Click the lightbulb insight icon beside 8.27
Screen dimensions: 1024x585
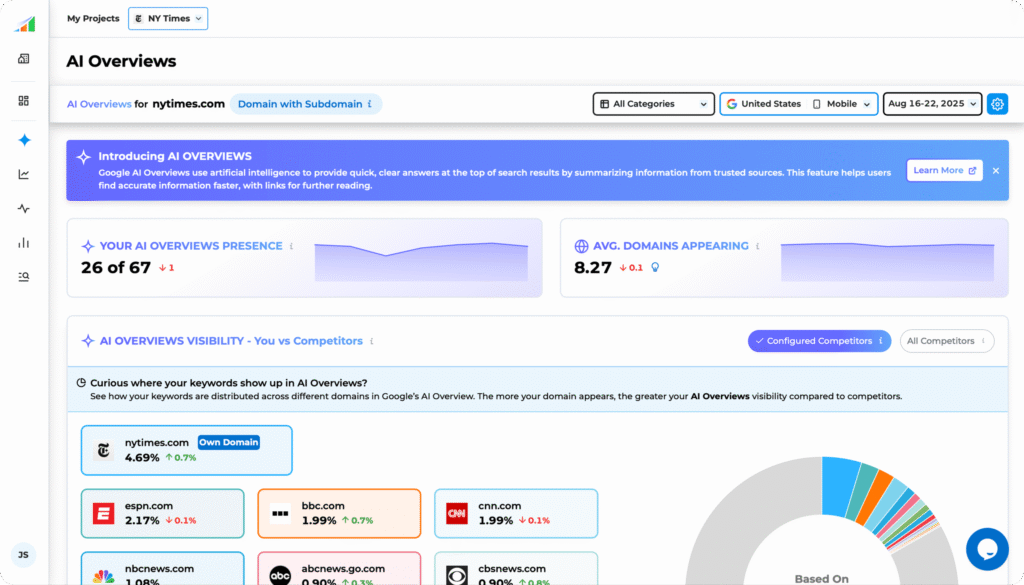pos(655,268)
